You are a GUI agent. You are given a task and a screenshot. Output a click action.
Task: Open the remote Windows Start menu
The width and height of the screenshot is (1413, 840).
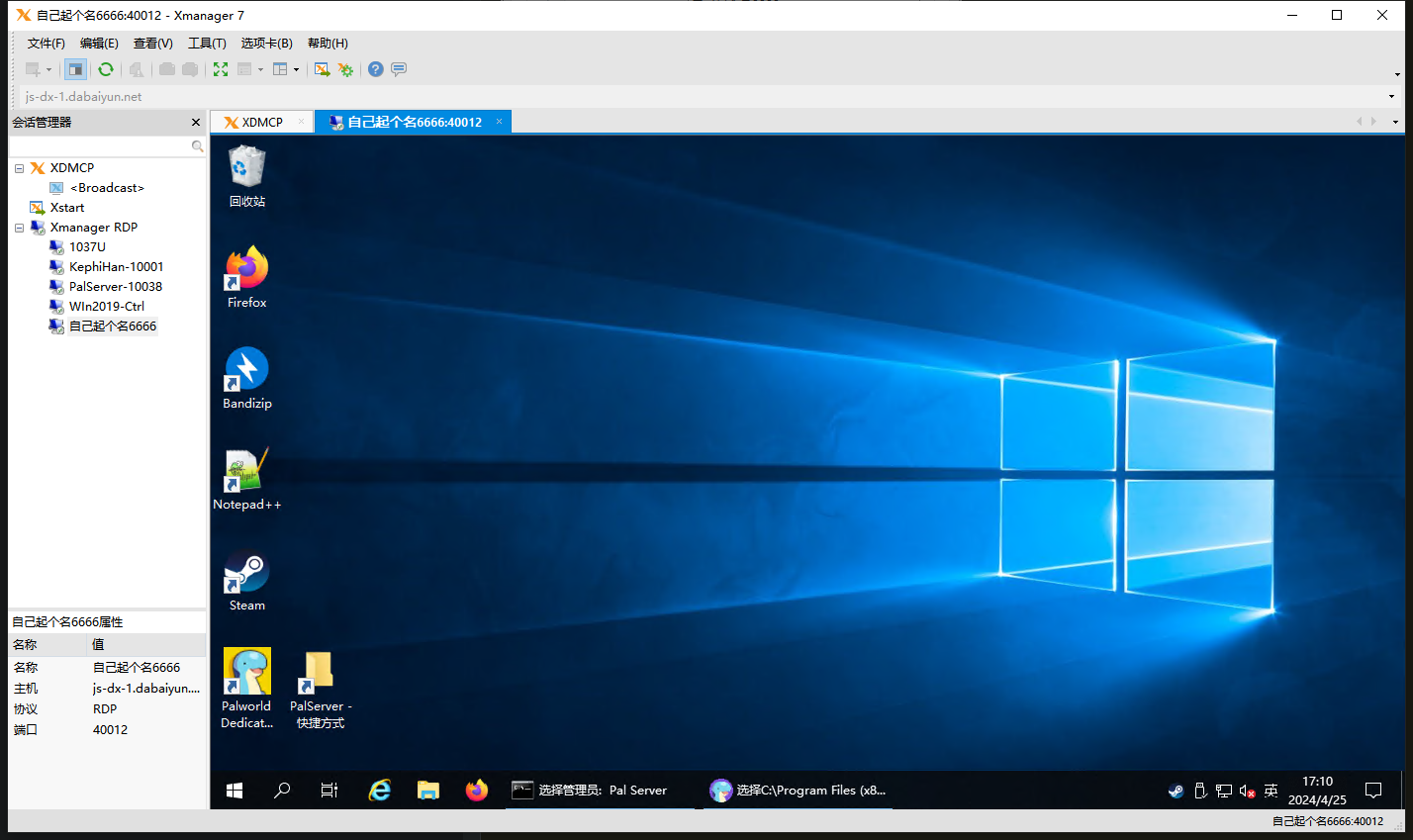point(235,791)
